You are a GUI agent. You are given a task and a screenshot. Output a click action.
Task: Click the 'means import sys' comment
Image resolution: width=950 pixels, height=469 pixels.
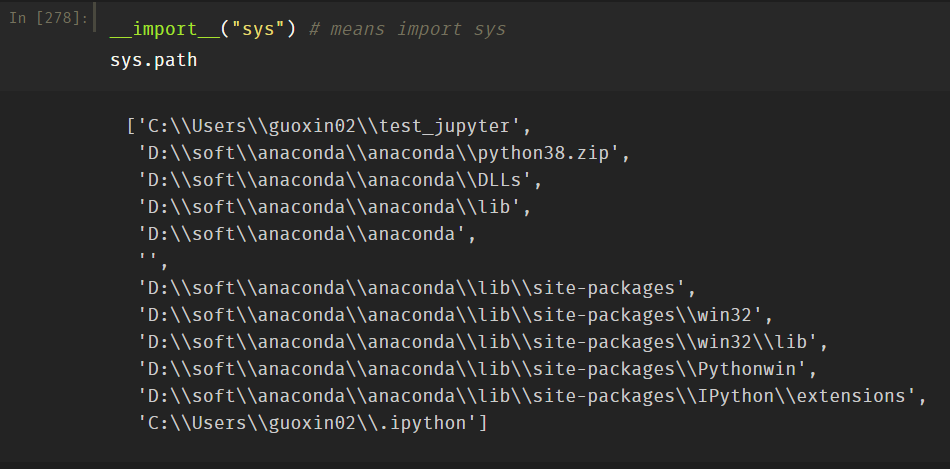click(407, 29)
